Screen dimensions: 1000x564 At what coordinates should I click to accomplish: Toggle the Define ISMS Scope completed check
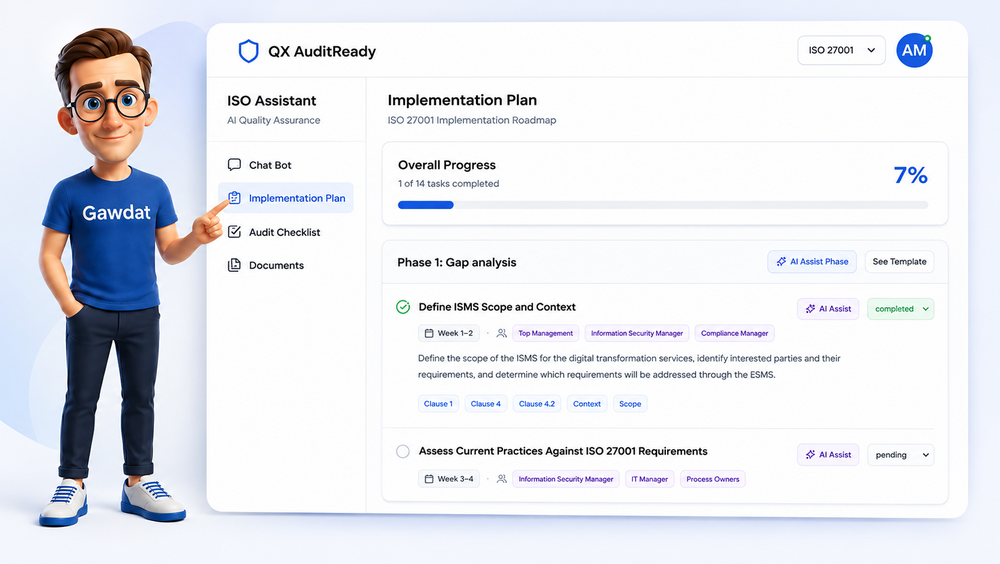403,307
